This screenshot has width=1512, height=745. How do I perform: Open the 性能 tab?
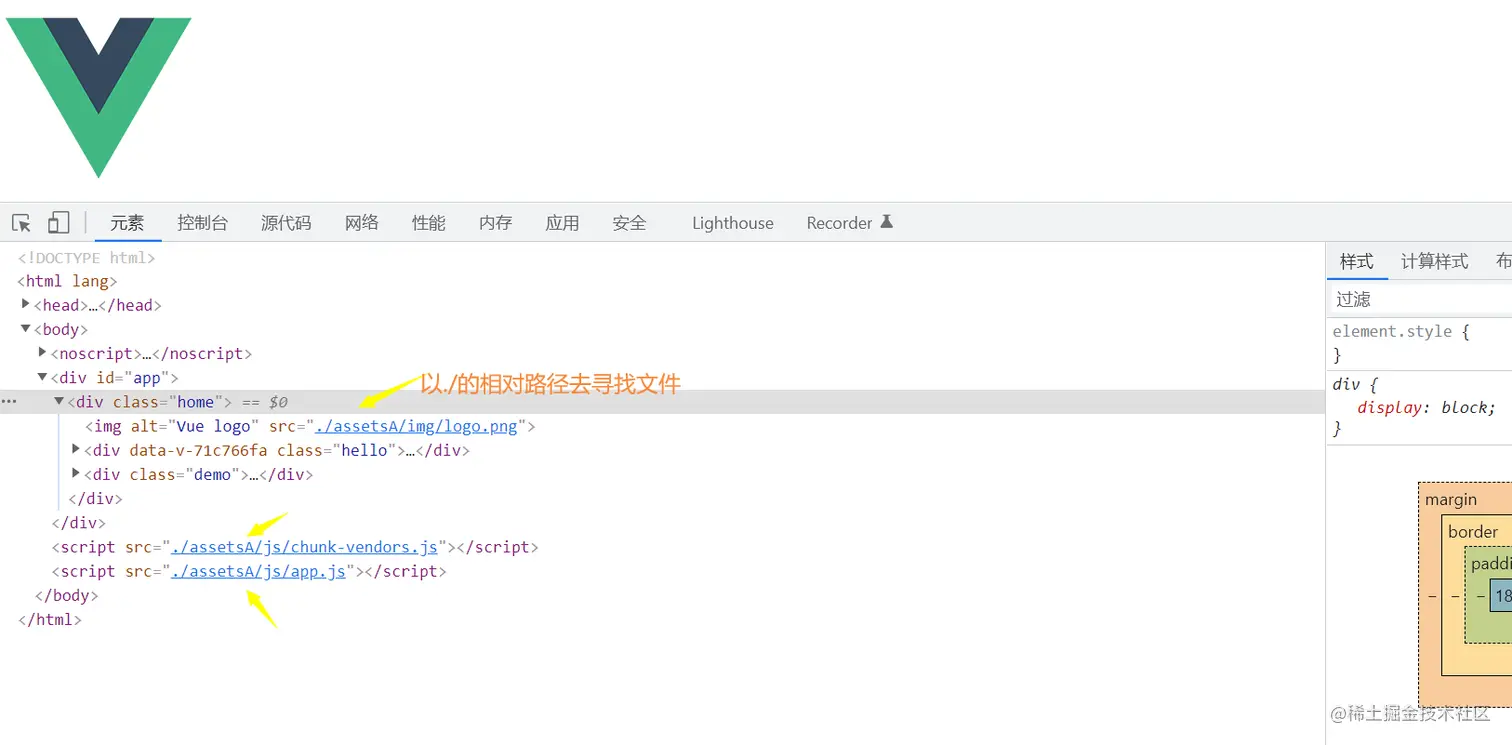[428, 223]
